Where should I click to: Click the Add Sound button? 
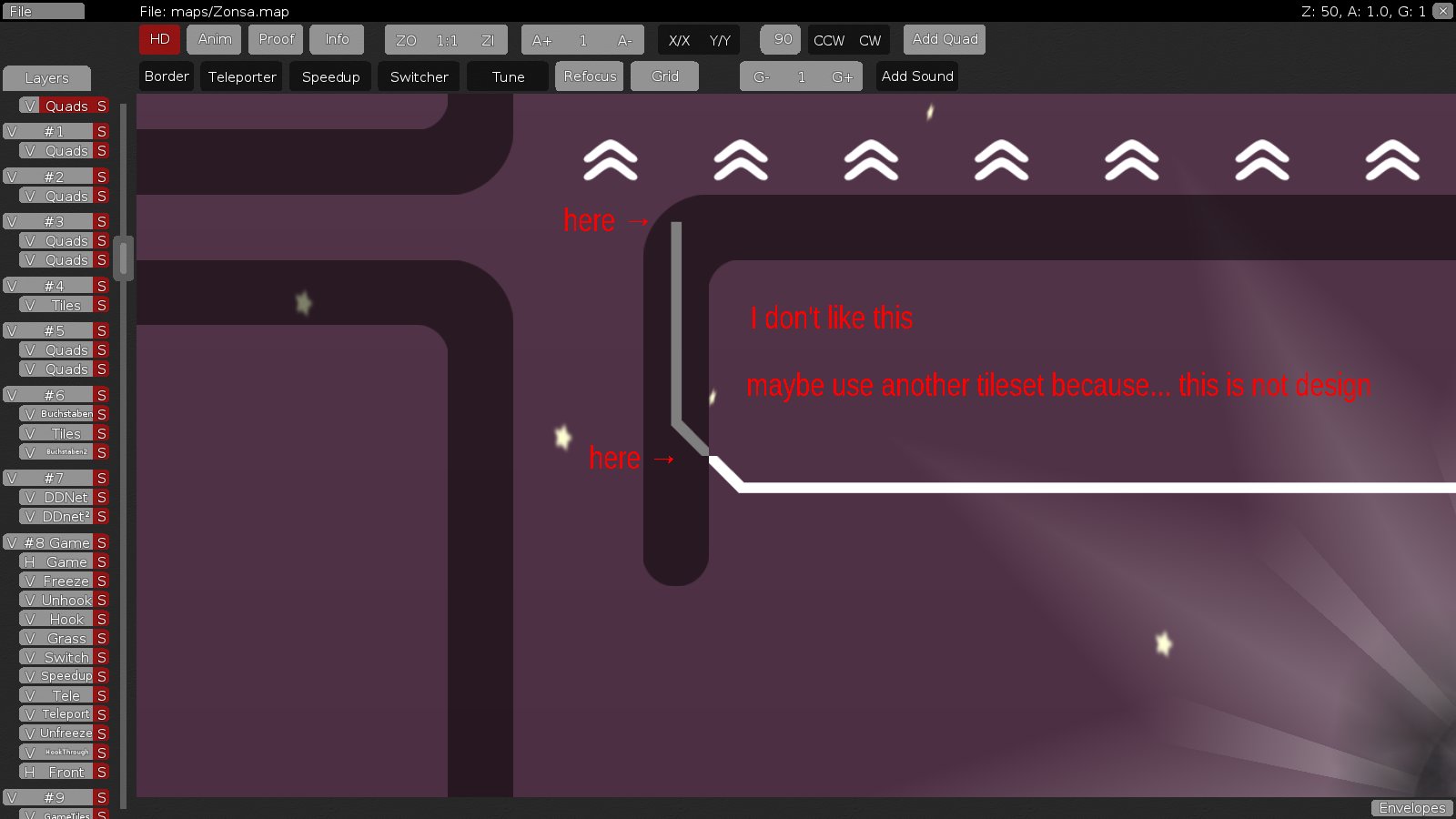pos(916,76)
